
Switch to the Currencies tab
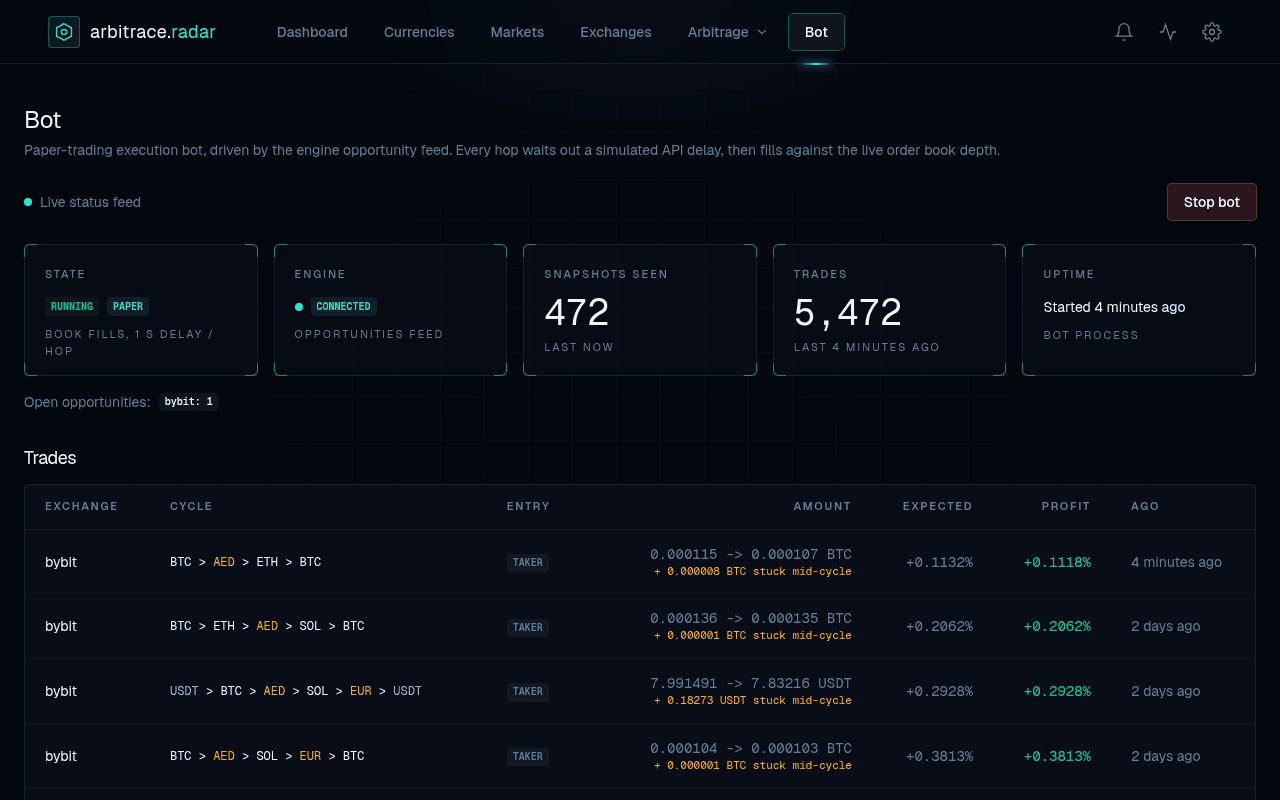point(419,32)
